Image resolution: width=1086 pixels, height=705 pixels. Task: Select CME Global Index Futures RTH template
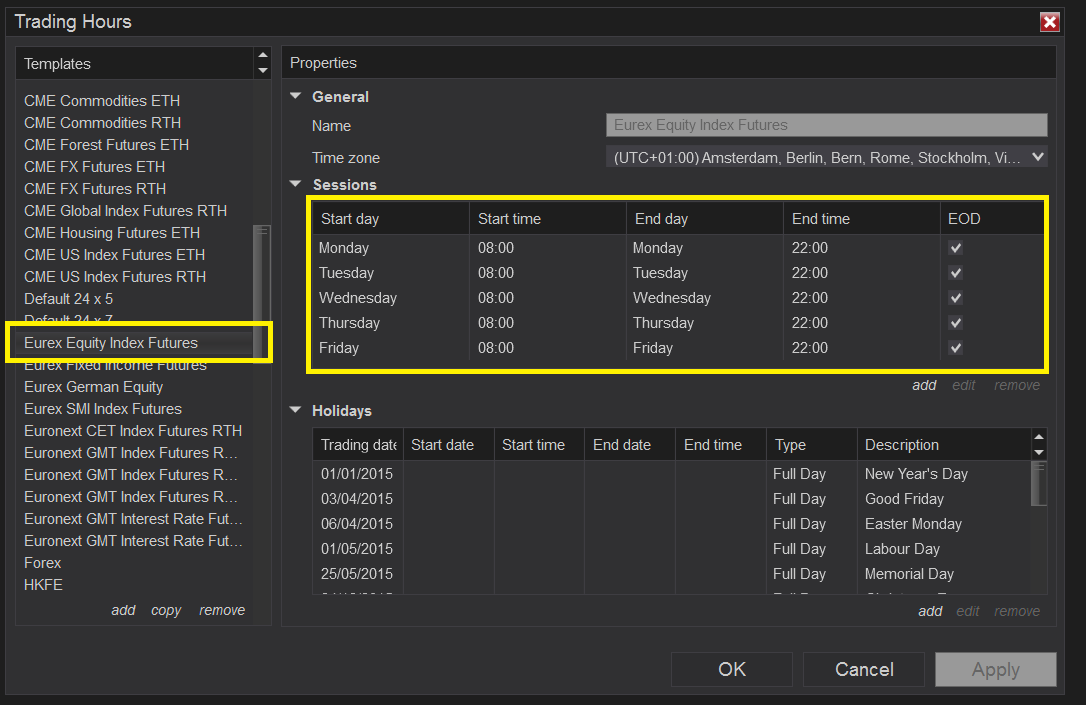tap(135, 211)
